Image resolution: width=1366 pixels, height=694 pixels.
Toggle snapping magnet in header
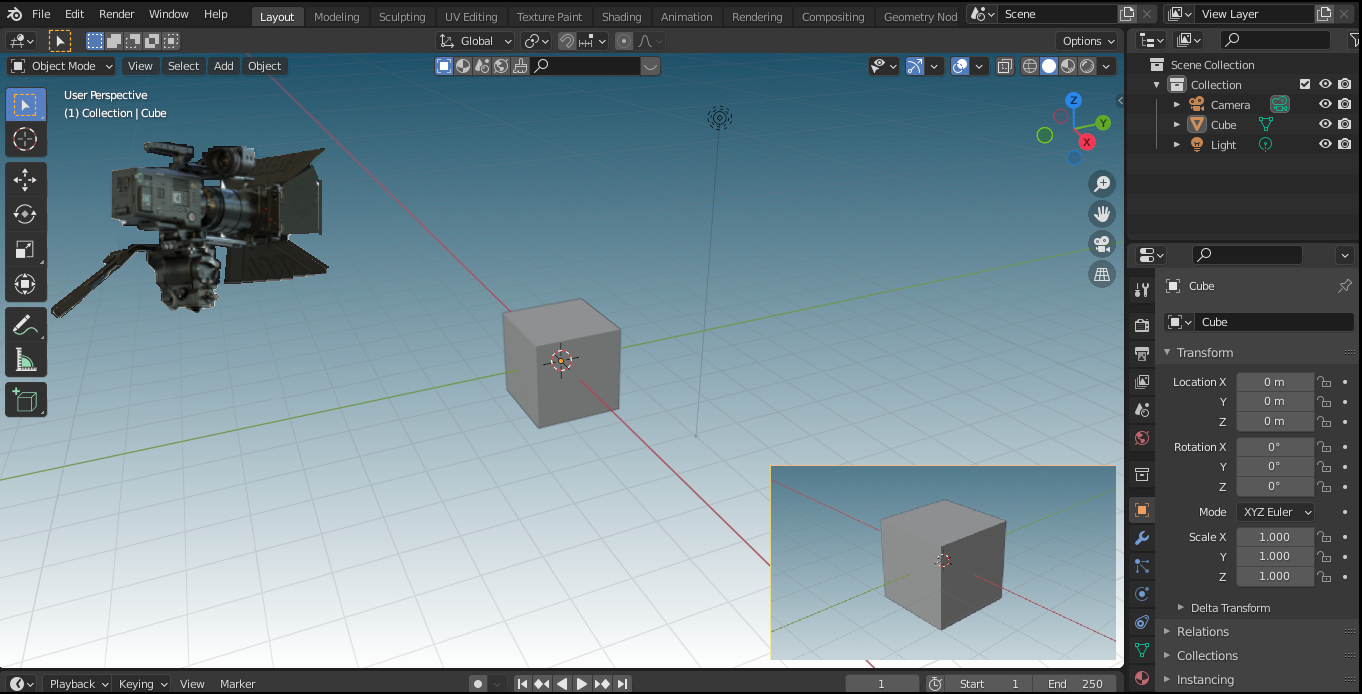(x=566, y=41)
